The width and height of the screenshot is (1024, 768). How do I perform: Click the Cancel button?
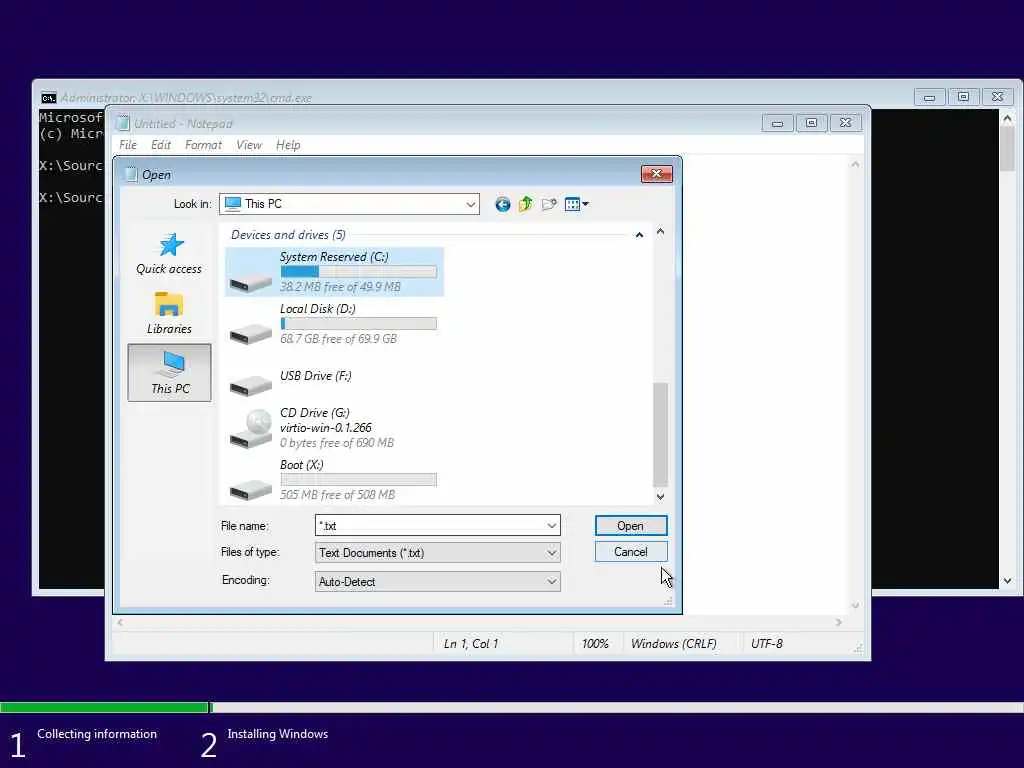tap(631, 552)
